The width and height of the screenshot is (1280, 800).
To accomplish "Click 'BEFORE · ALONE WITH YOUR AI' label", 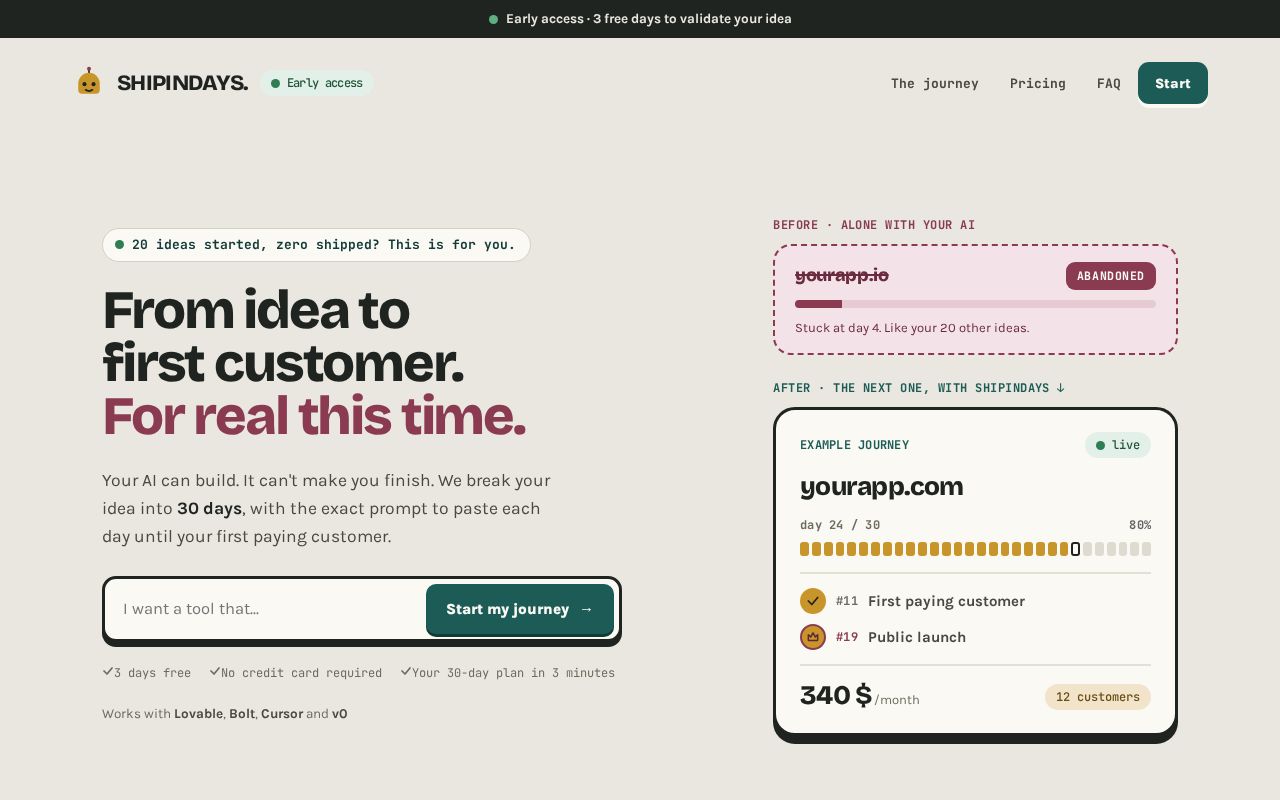I will click(874, 225).
